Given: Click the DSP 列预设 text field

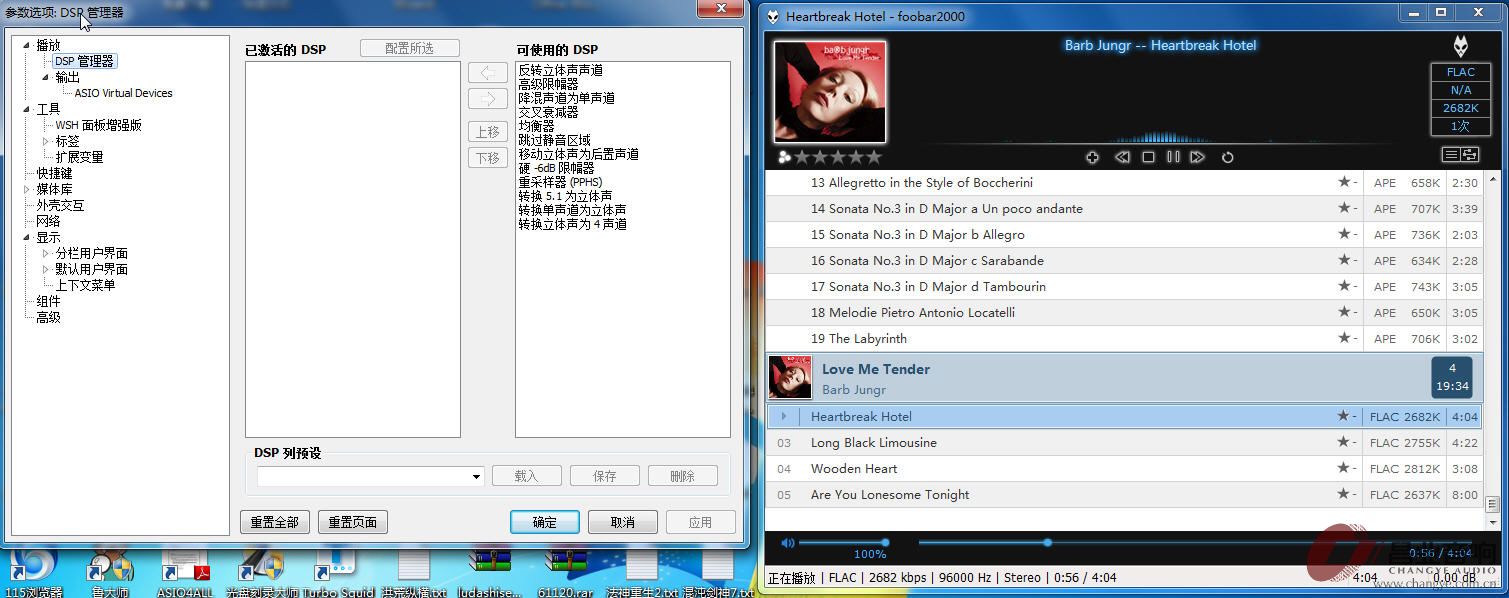Looking at the screenshot, I should click(x=363, y=477).
